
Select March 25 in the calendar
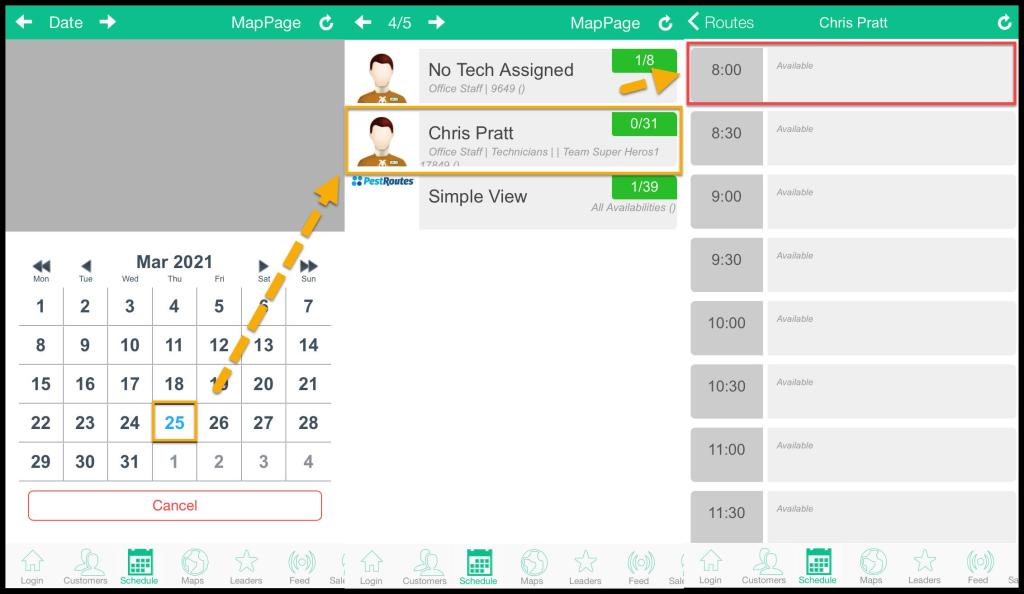point(175,423)
